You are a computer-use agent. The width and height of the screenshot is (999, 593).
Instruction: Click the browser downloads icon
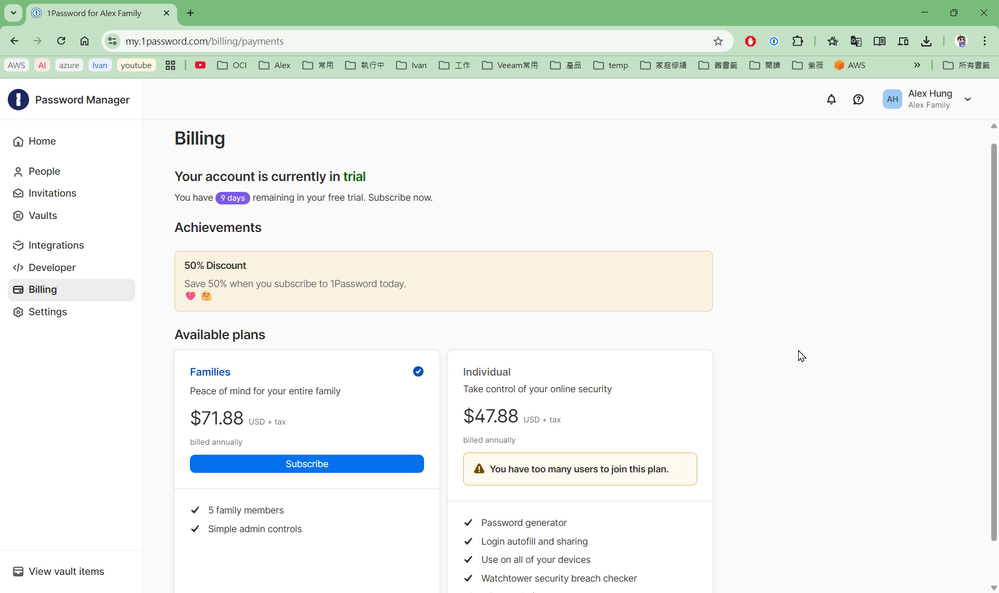(926, 41)
